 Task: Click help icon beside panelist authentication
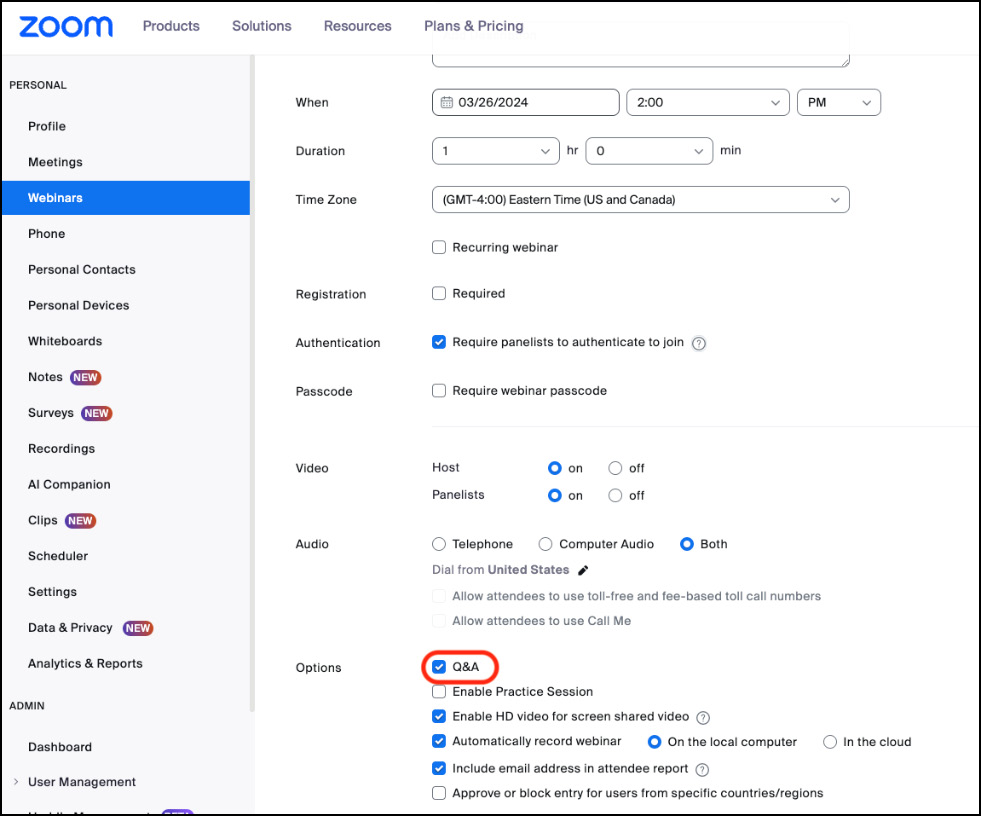tap(699, 344)
